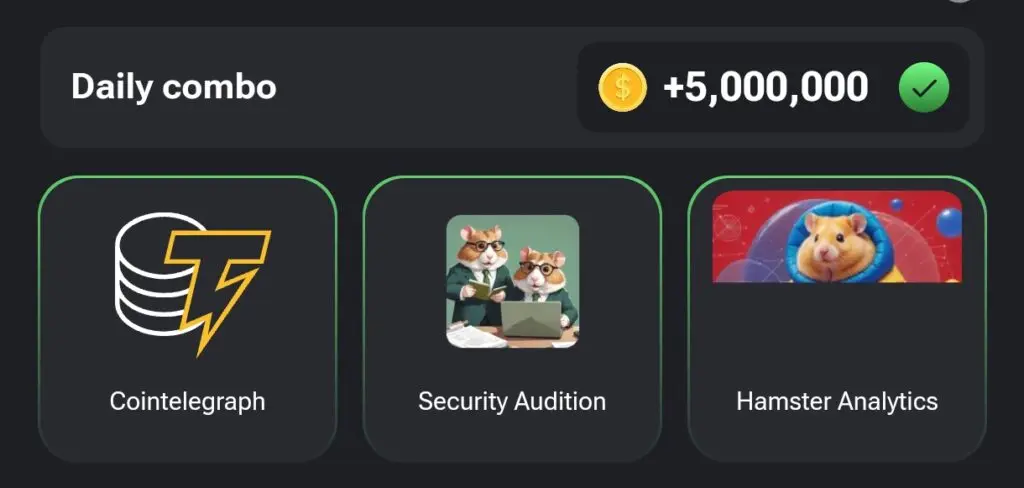The height and width of the screenshot is (488, 1024).
Task: Open the Hamster Analytics astronaut image
Action: 837,237
